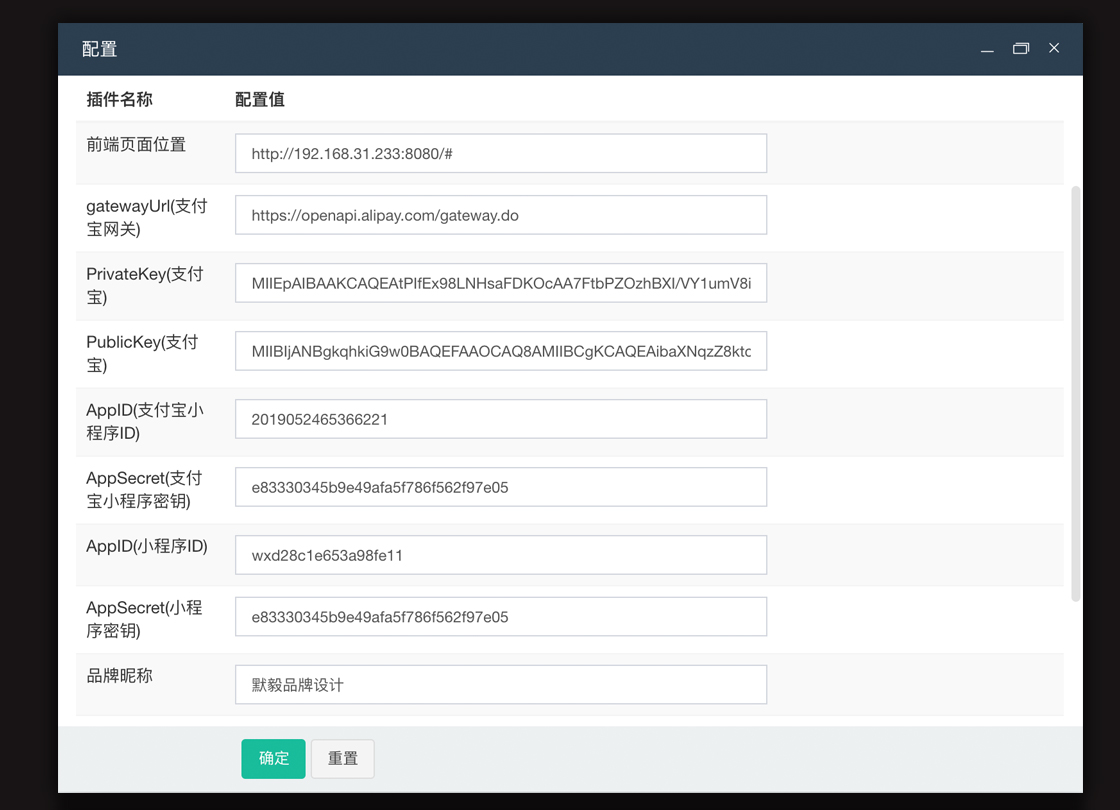Focus the AppID(小程序ID) wxd28c1e653a98fe11 field
This screenshot has height=810, width=1120.
[x=501, y=555]
